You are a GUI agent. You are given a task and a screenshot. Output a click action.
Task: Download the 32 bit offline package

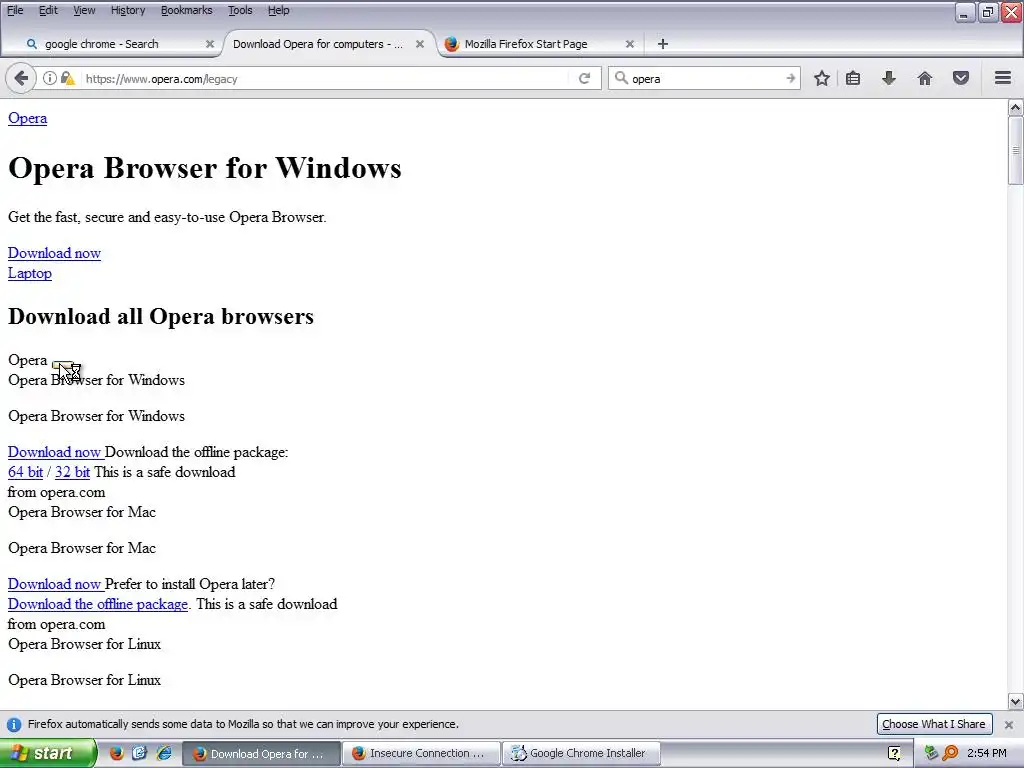tap(72, 472)
